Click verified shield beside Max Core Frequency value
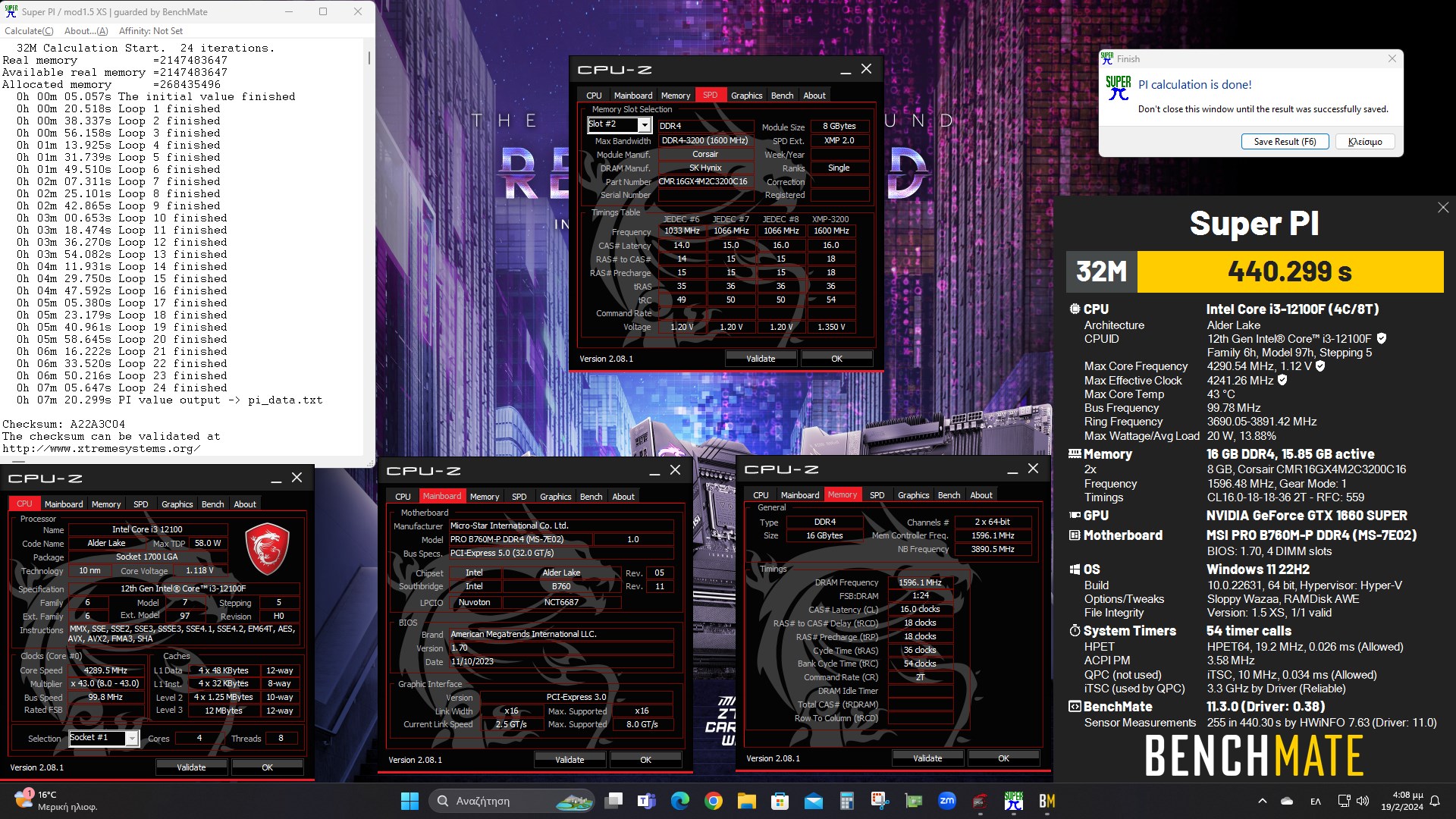The width and height of the screenshot is (1456, 819). point(1320,366)
